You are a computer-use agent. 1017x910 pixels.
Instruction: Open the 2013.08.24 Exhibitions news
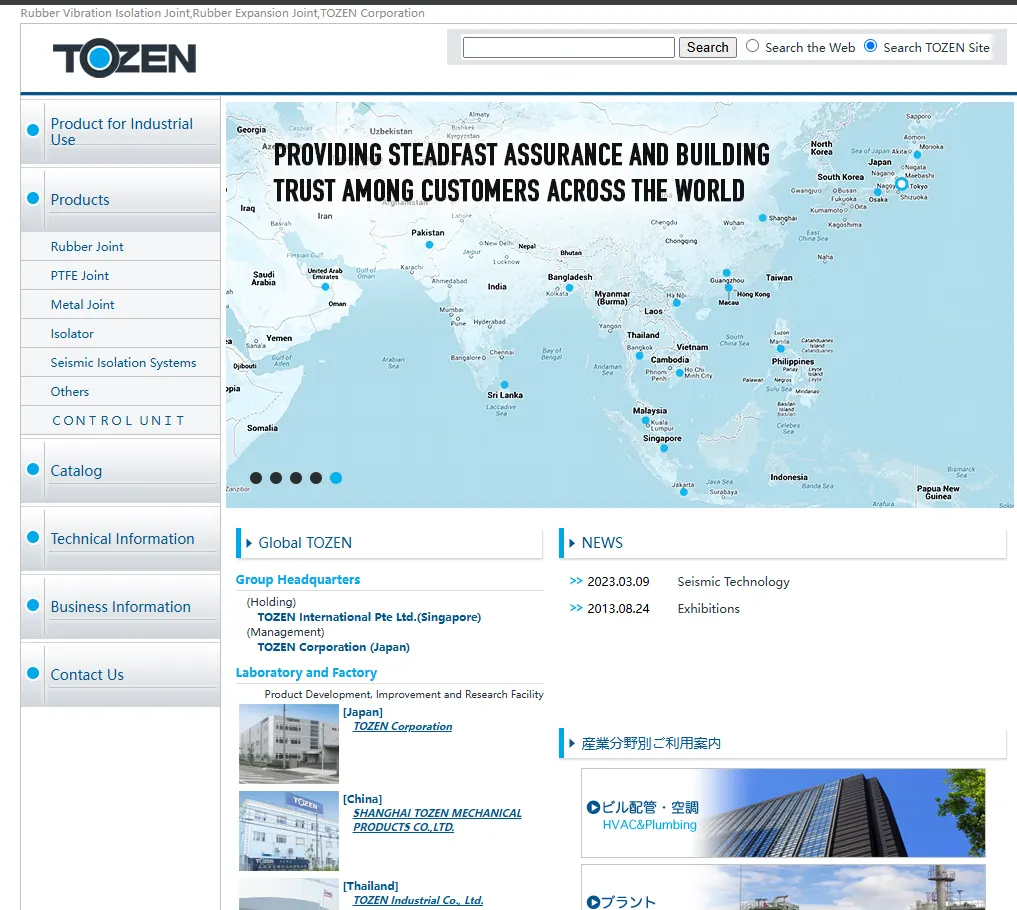[x=708, y=609]
